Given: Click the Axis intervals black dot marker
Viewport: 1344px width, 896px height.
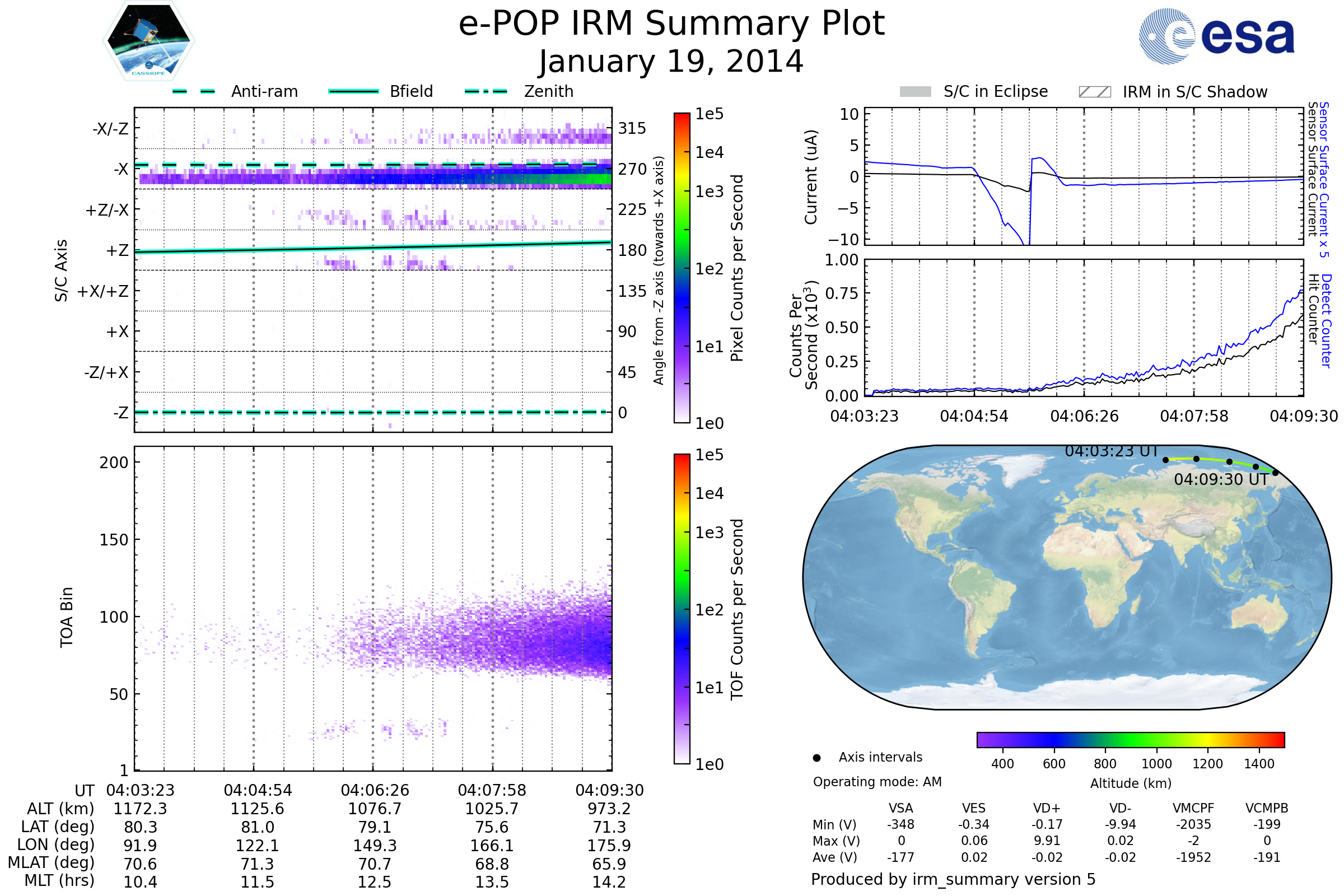Looking at the screenshot, I should [816, 758].
